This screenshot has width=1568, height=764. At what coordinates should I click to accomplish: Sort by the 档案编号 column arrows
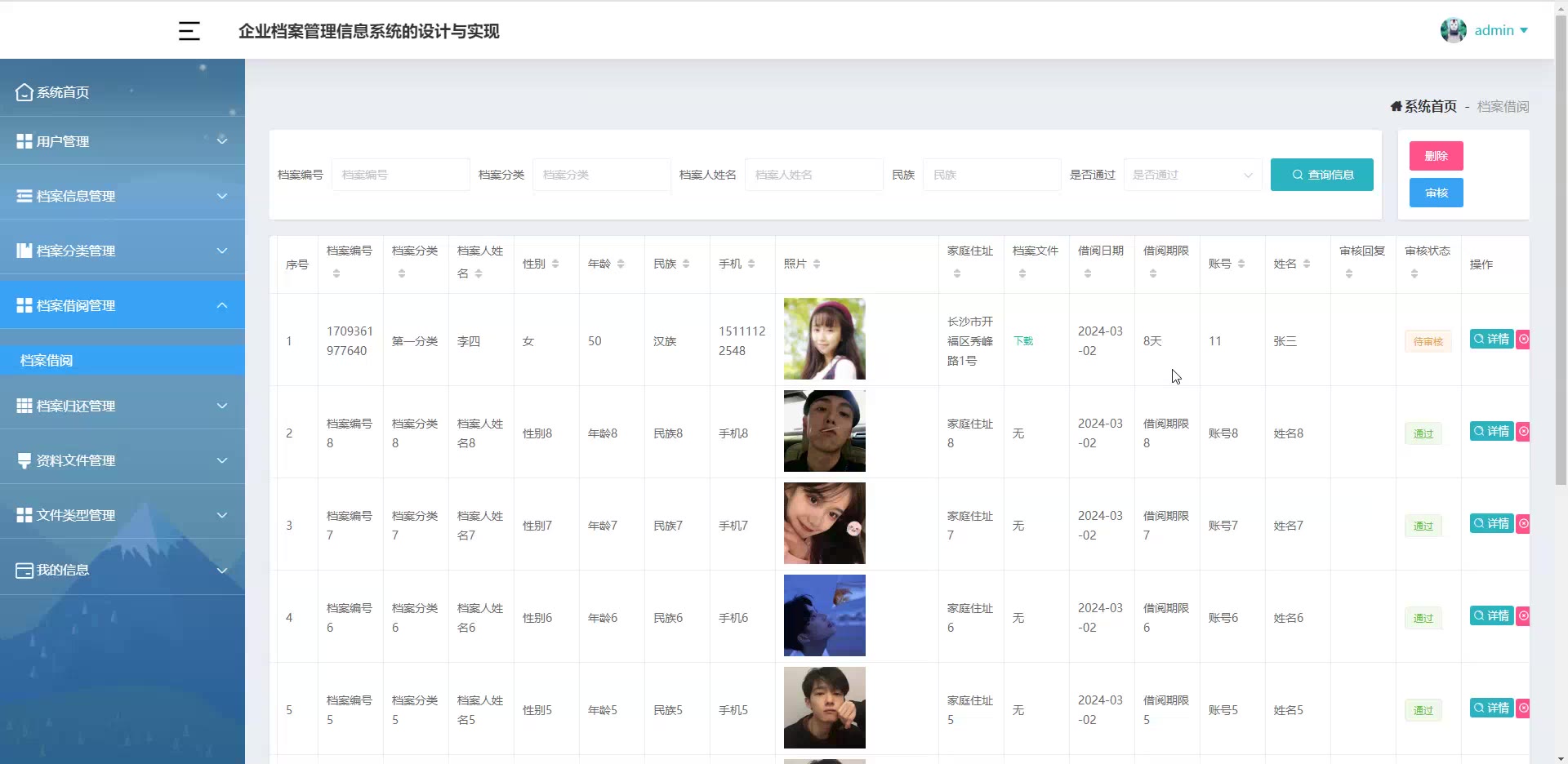click(x=336, y=273)
